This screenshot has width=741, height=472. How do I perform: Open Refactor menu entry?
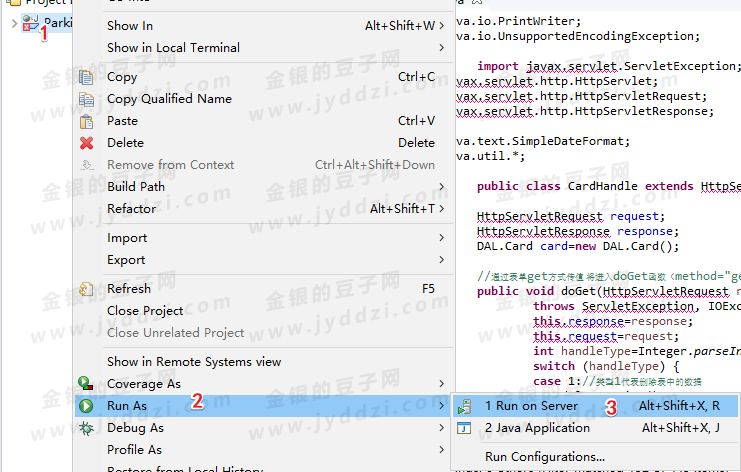264,208
